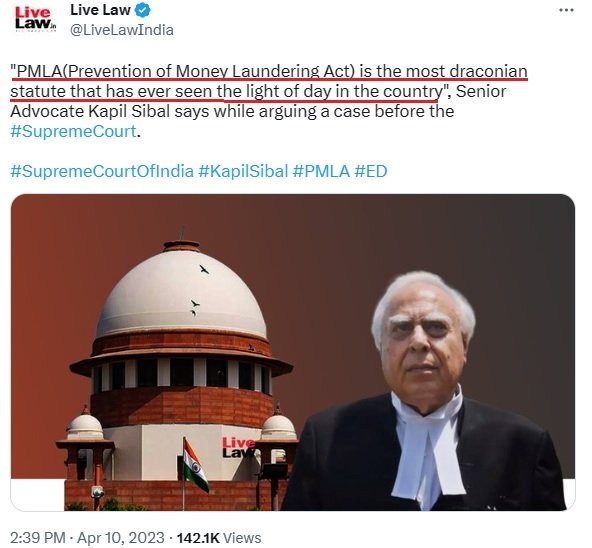Open the #ED hashtag
The image size is (592, 548).
tap(371, 171)
